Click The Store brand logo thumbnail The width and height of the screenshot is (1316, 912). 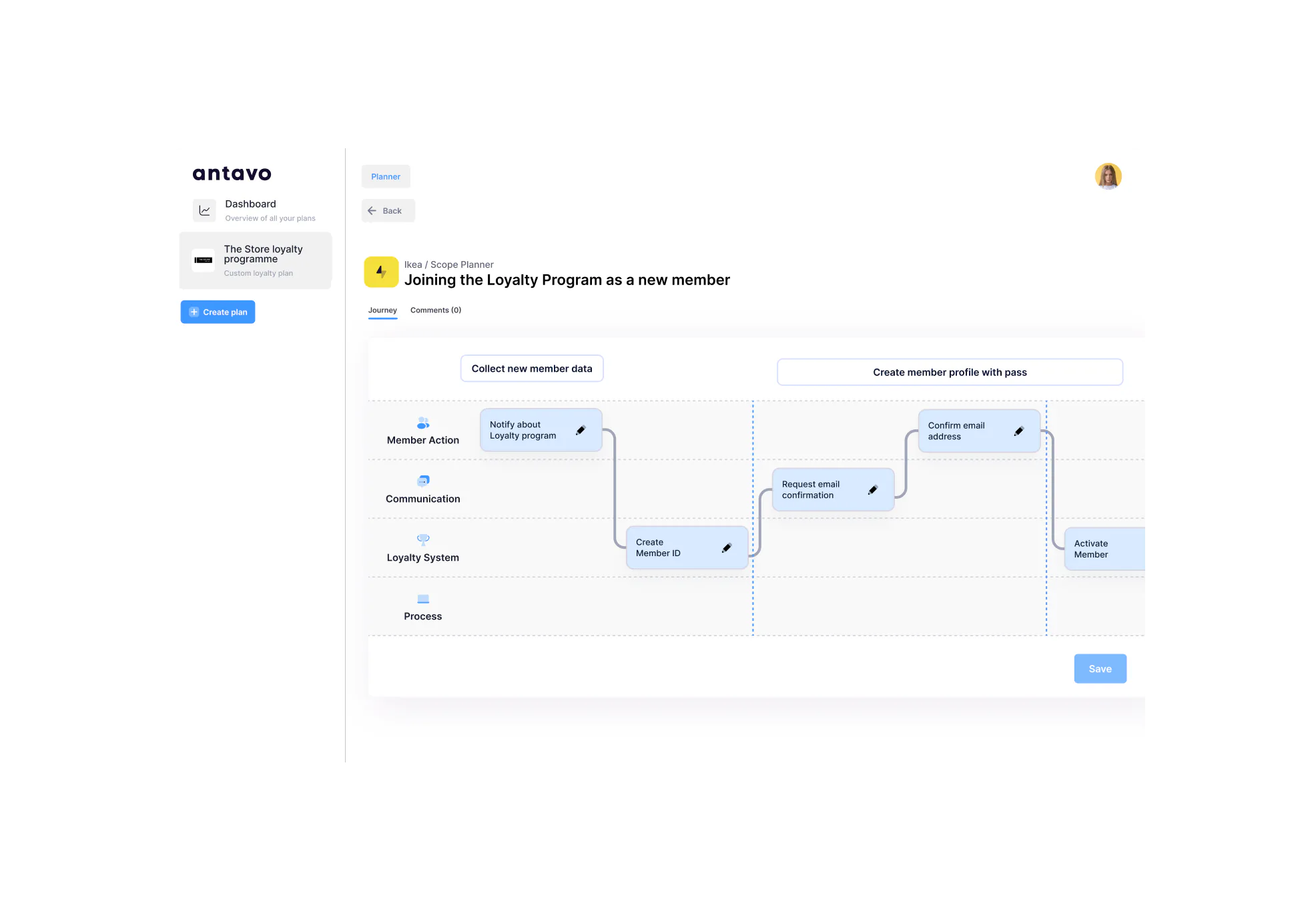click(x=204, y=260)
